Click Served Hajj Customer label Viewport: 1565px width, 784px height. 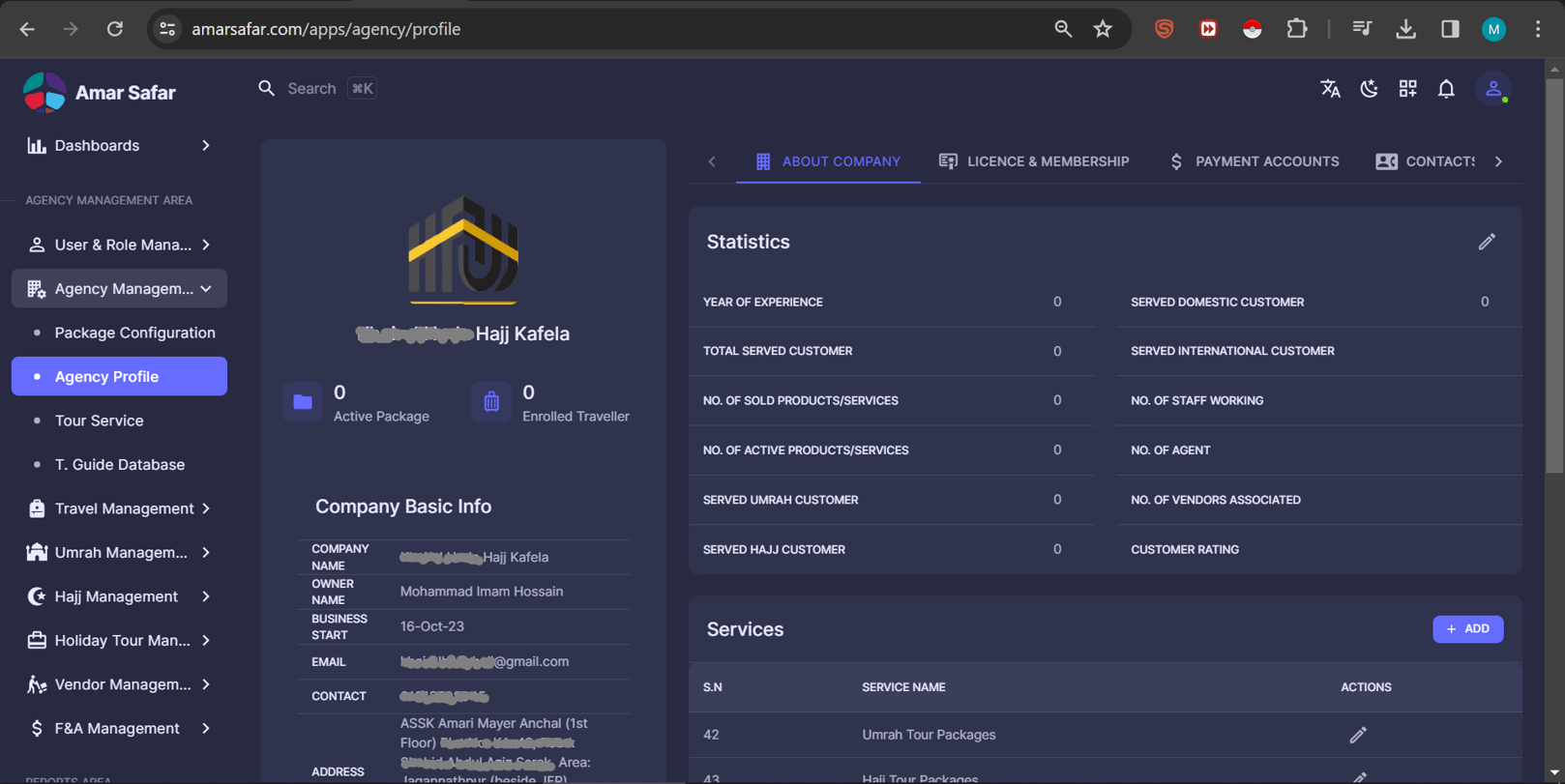(x=774, y=550)
